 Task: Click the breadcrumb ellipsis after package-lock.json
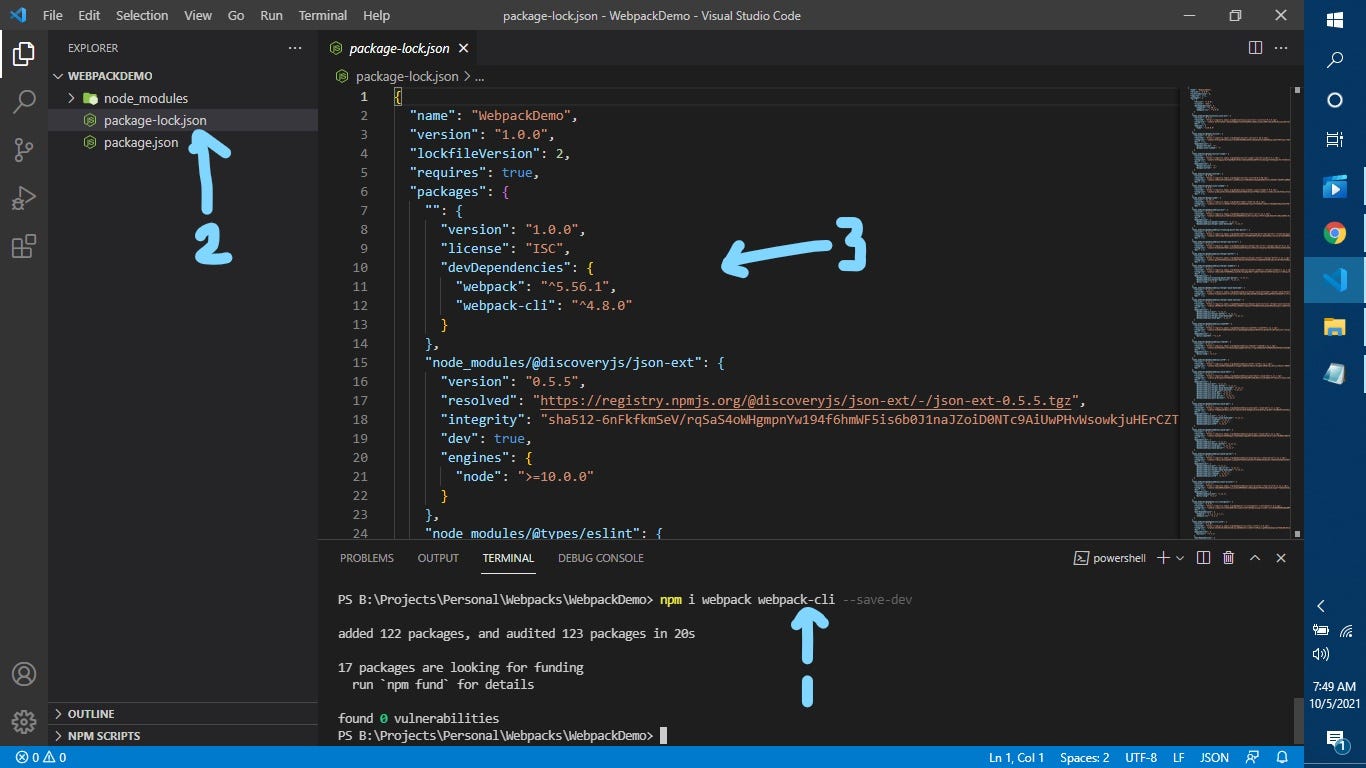point(479,76)
